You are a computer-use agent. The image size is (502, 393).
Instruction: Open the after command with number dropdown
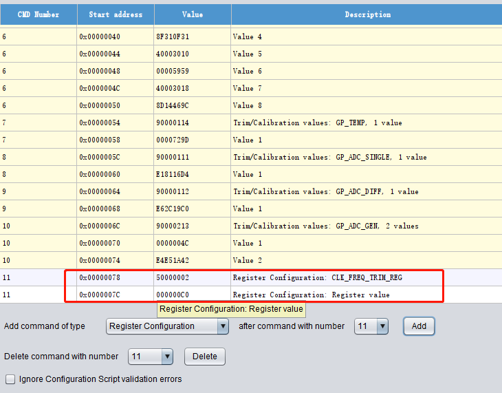point(371,326)
